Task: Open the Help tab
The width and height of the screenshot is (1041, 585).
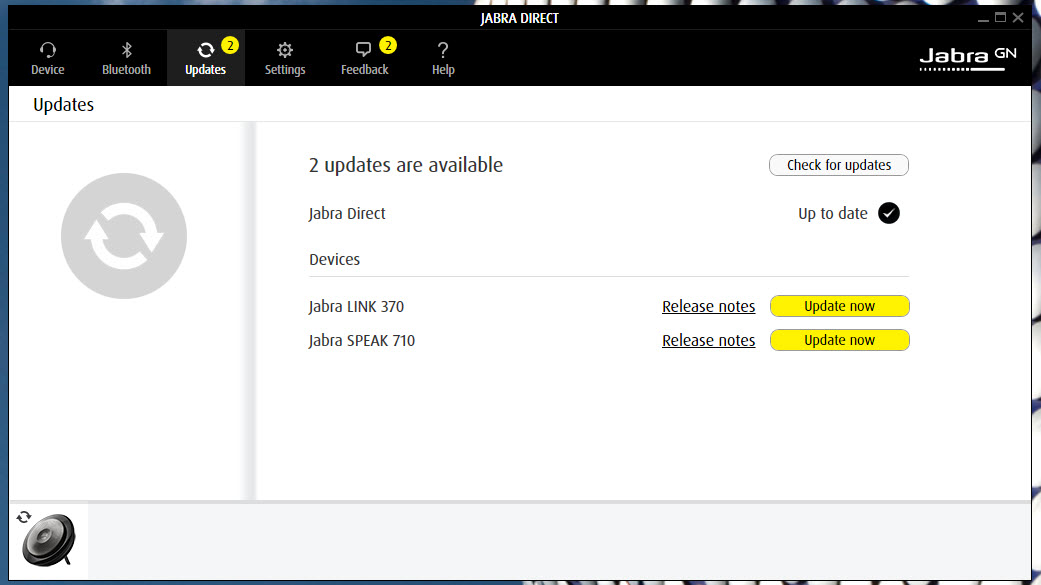Action: tap(443, 58)
